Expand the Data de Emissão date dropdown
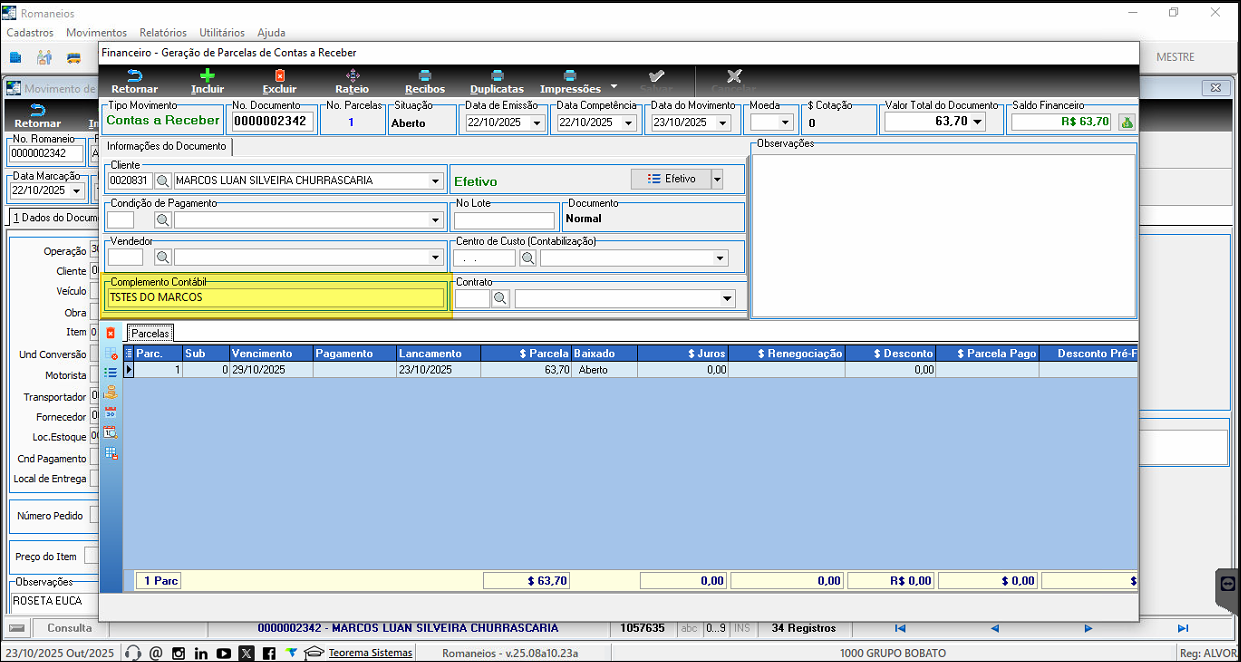1241x662 pixels. click(x=536, y=123)
